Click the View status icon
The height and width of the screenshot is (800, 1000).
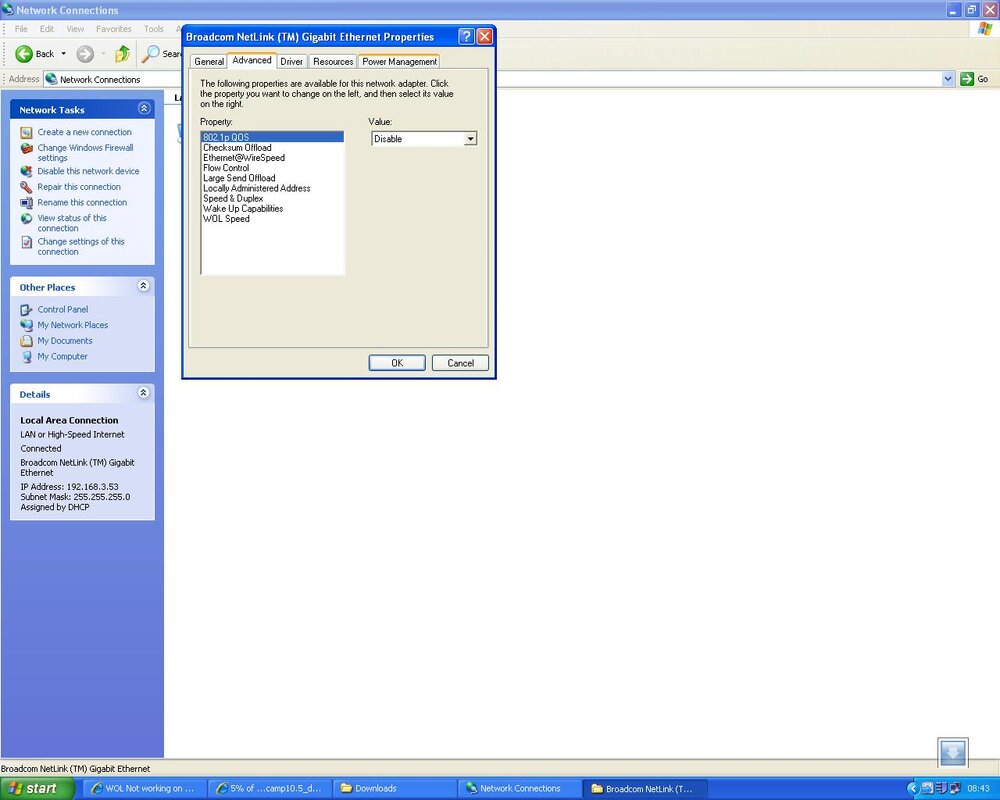click(x=26, y=219)
